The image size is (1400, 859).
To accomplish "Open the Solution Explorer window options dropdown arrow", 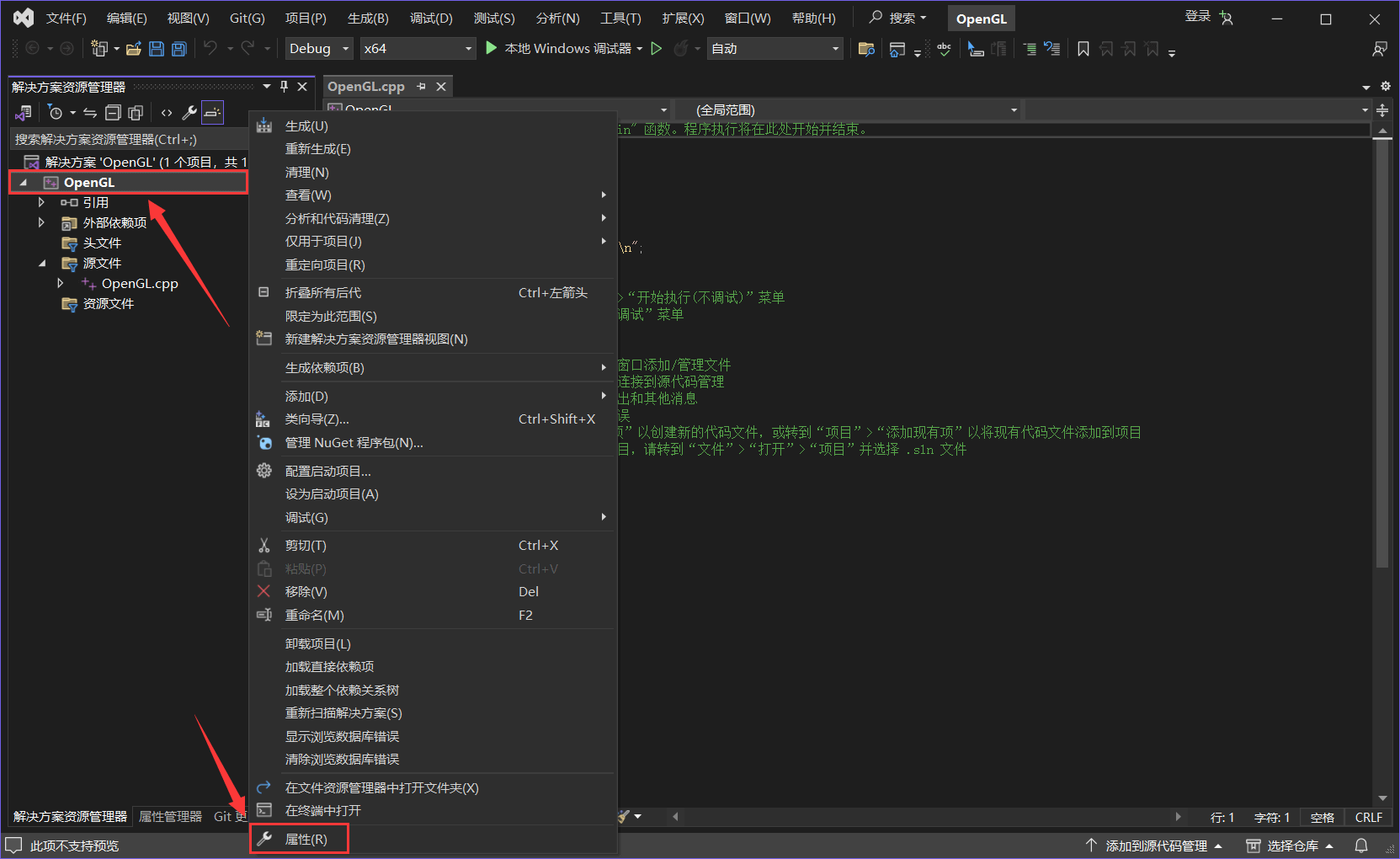I will 267,86.
